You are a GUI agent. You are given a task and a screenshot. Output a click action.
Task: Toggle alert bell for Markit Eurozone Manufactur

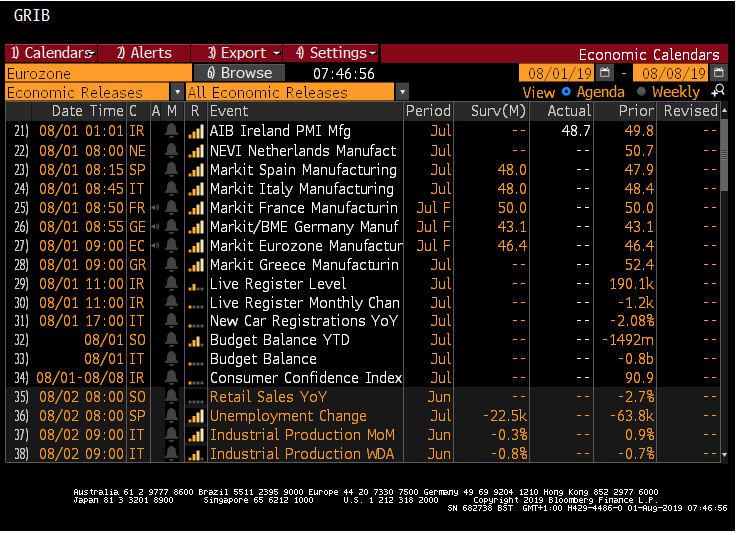click(172, 246)
